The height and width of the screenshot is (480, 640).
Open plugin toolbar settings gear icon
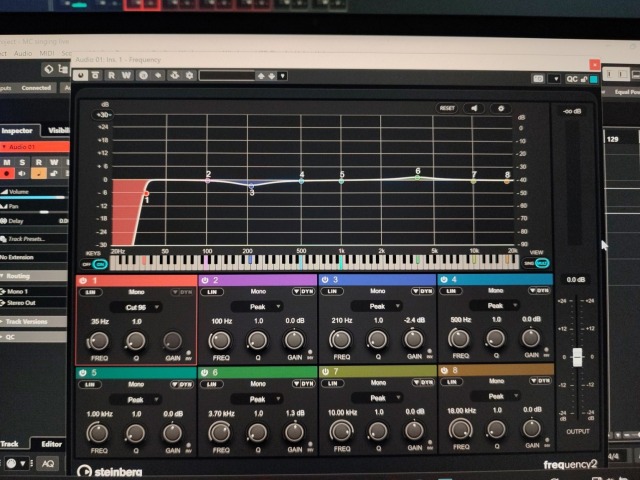[x=189, y=76]
